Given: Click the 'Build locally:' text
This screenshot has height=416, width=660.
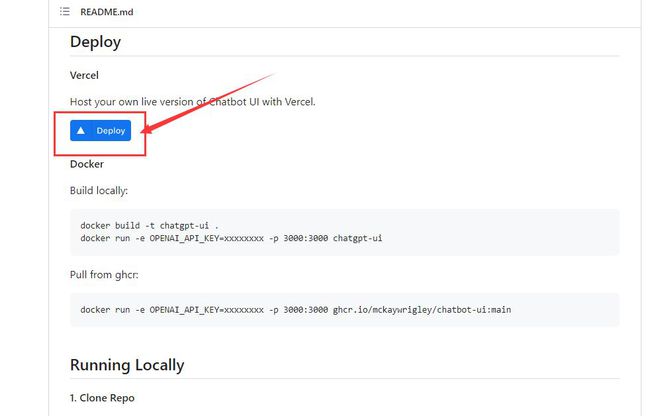Looking at the screenshot, I should click(x=98, y=191).
